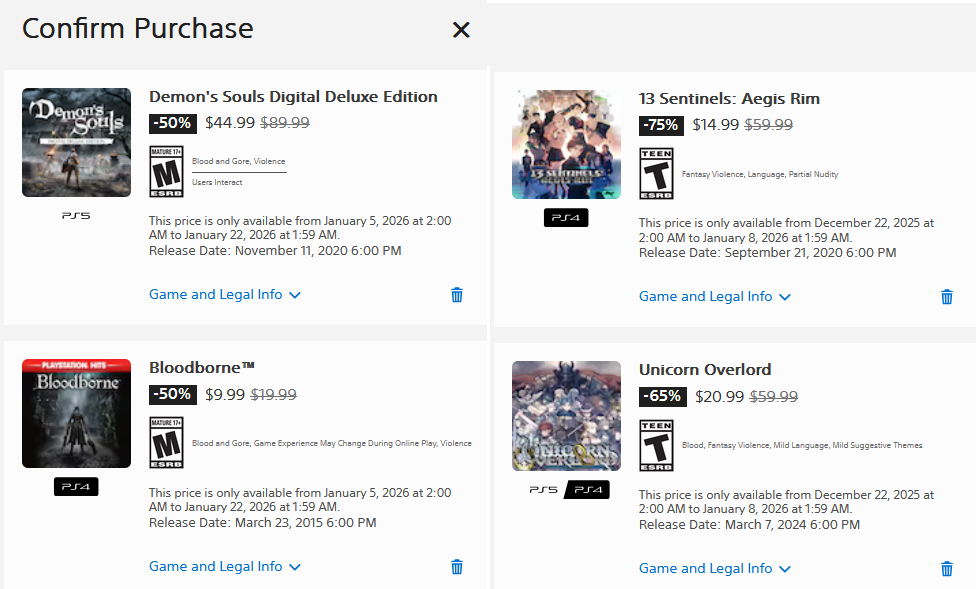Open the Unicorn Overlord cover image
This screenshot has height=589, width=976.
coord(566,415)
